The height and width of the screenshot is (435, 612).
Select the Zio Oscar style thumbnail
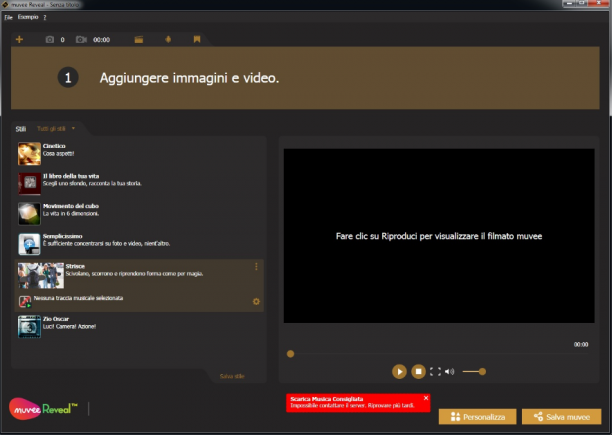(x=29, y=327)
